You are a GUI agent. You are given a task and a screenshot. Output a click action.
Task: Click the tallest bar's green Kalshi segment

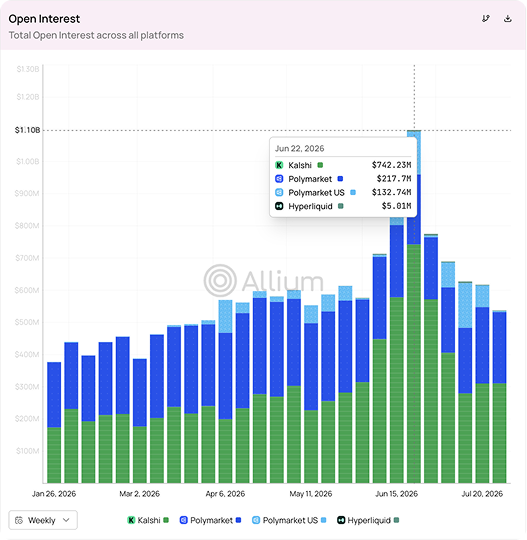[x=414, y=364]
